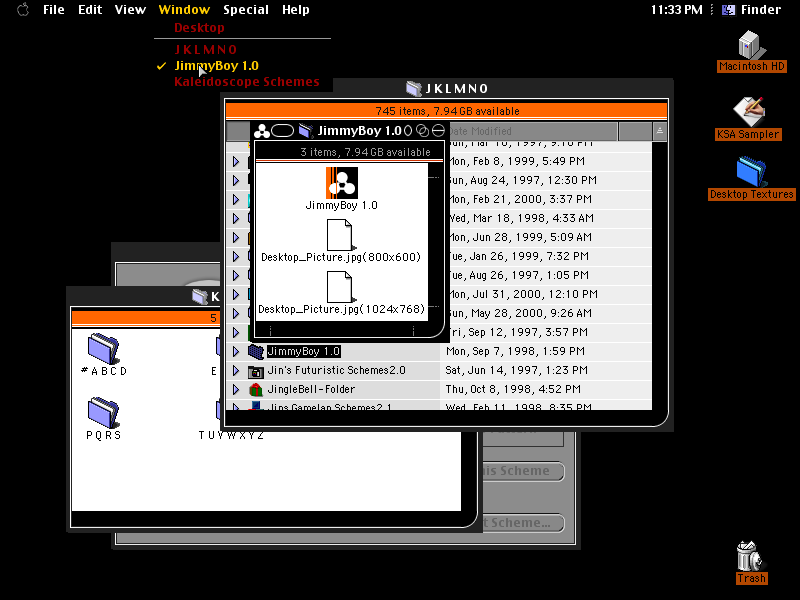
Task: Select the P Q R S folder icon
Action: [104, 413]
